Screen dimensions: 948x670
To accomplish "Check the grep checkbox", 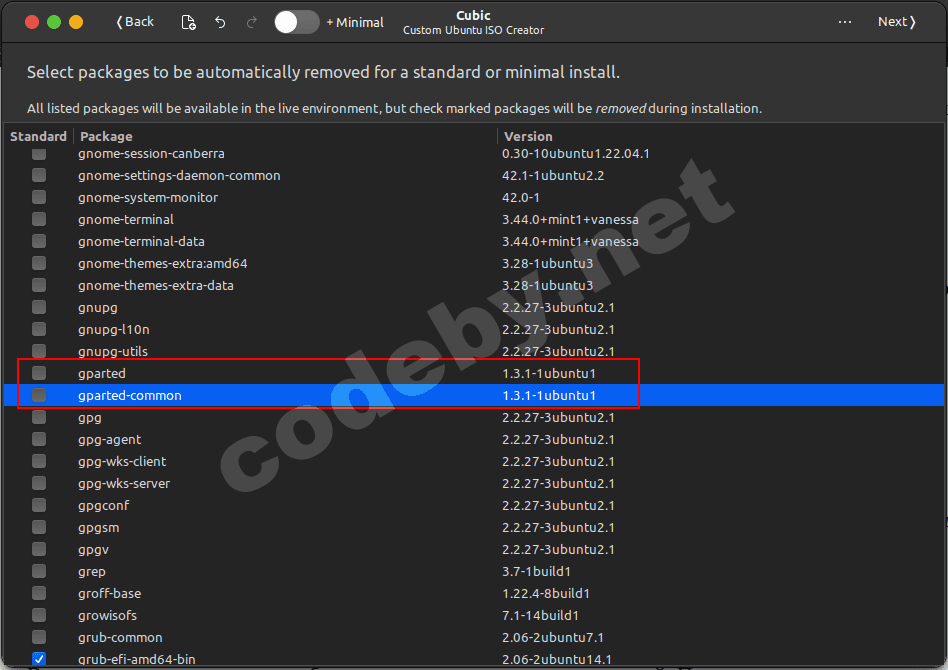I will coord(39,571).
